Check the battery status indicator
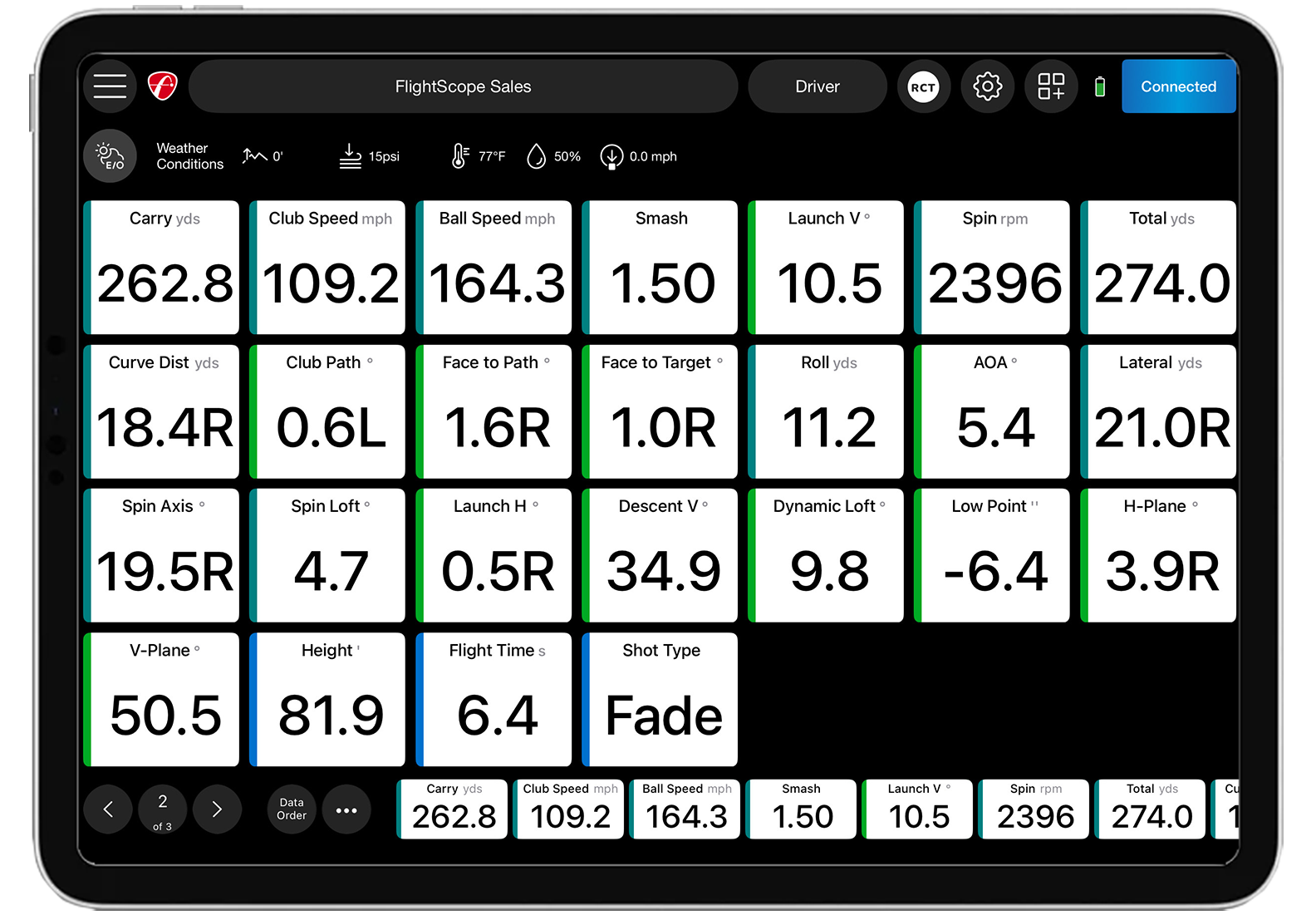Screen dimensions: 1316x915 (x=1100, y=86)
